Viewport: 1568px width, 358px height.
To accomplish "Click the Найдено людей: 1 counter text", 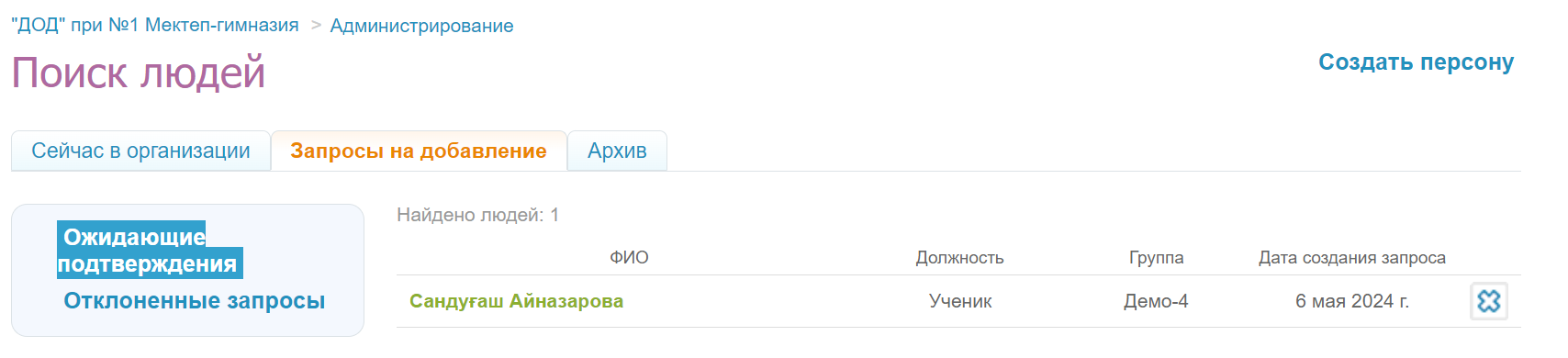I will (x=477, y=215).
